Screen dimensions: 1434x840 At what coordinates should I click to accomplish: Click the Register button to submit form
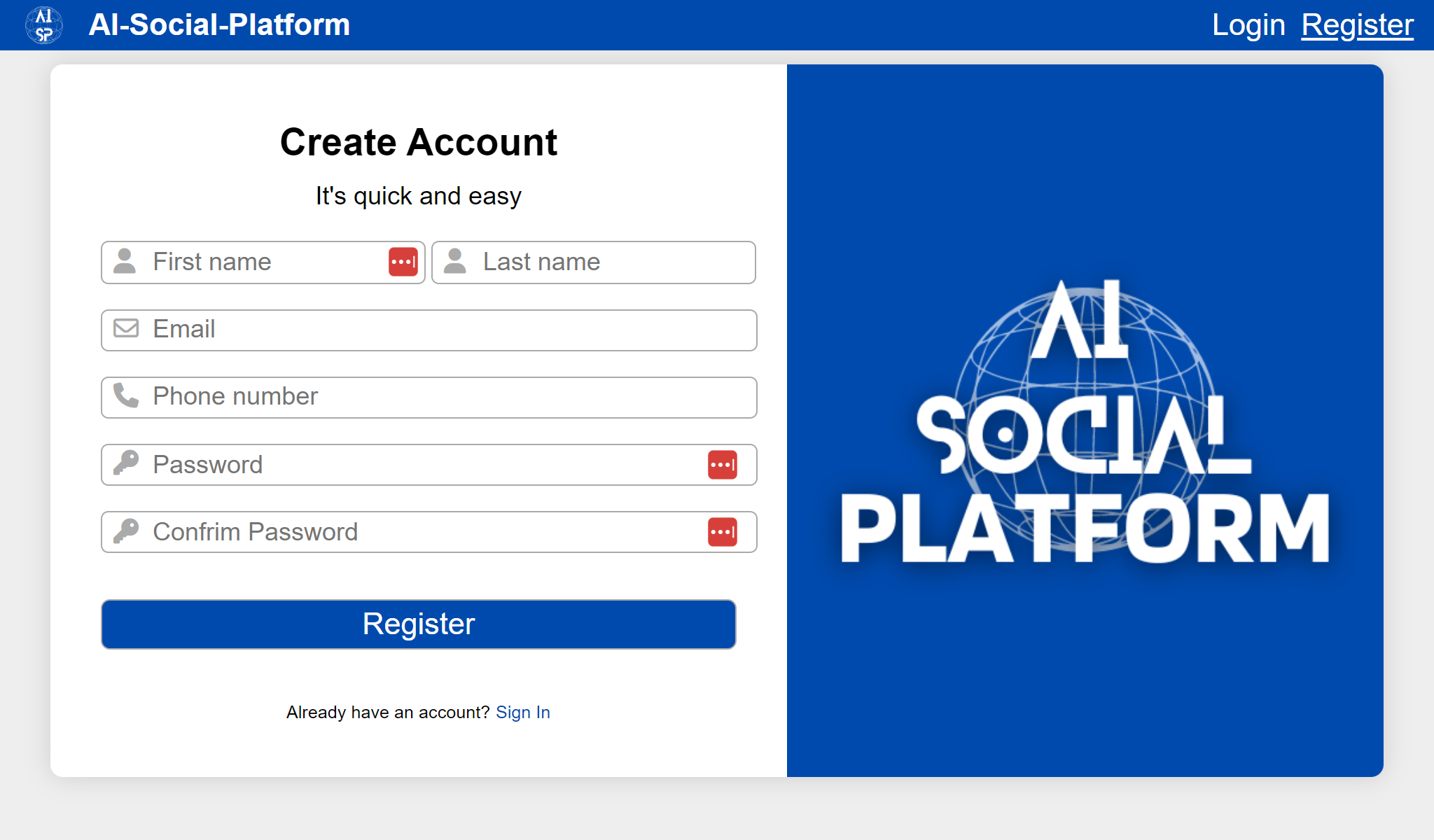click(418, 623)
